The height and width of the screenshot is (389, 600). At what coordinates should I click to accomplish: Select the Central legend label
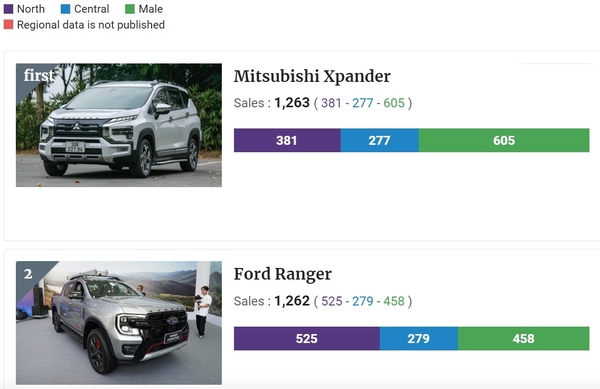point(91,9)
